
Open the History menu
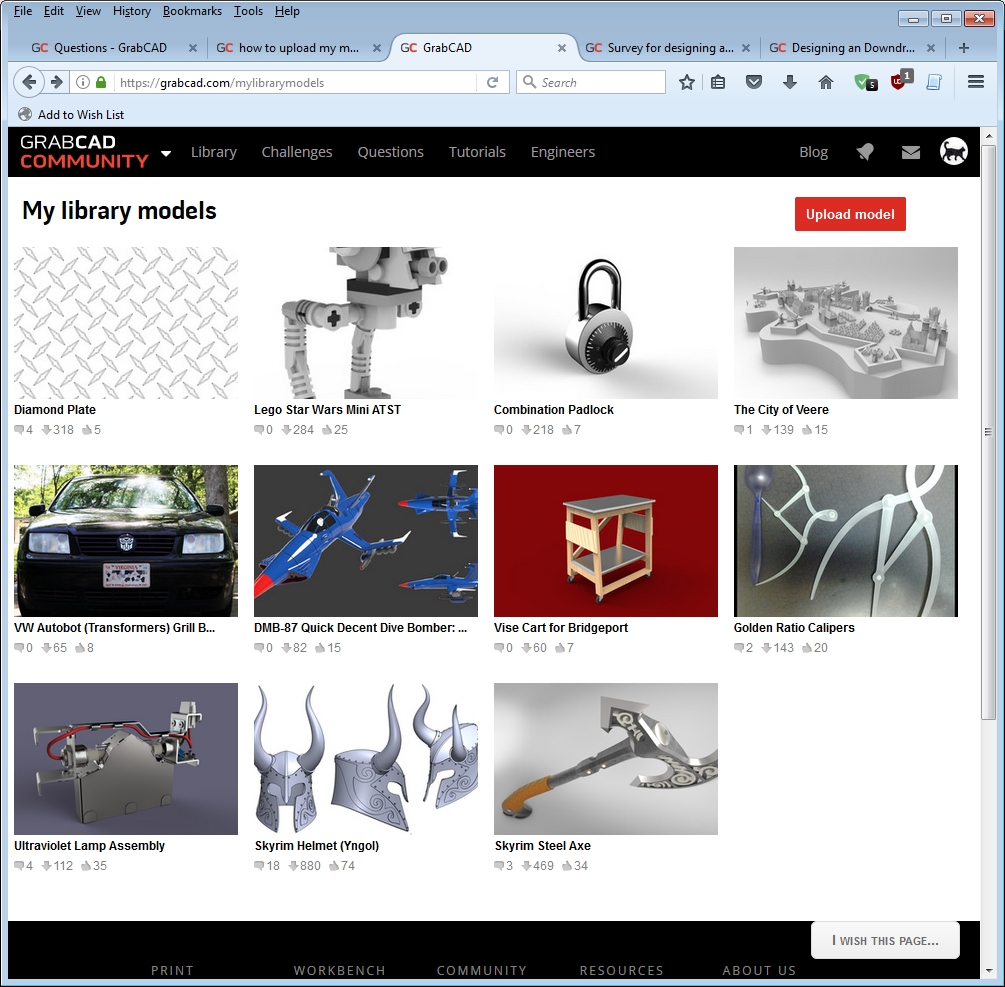[x=131, y=11]
